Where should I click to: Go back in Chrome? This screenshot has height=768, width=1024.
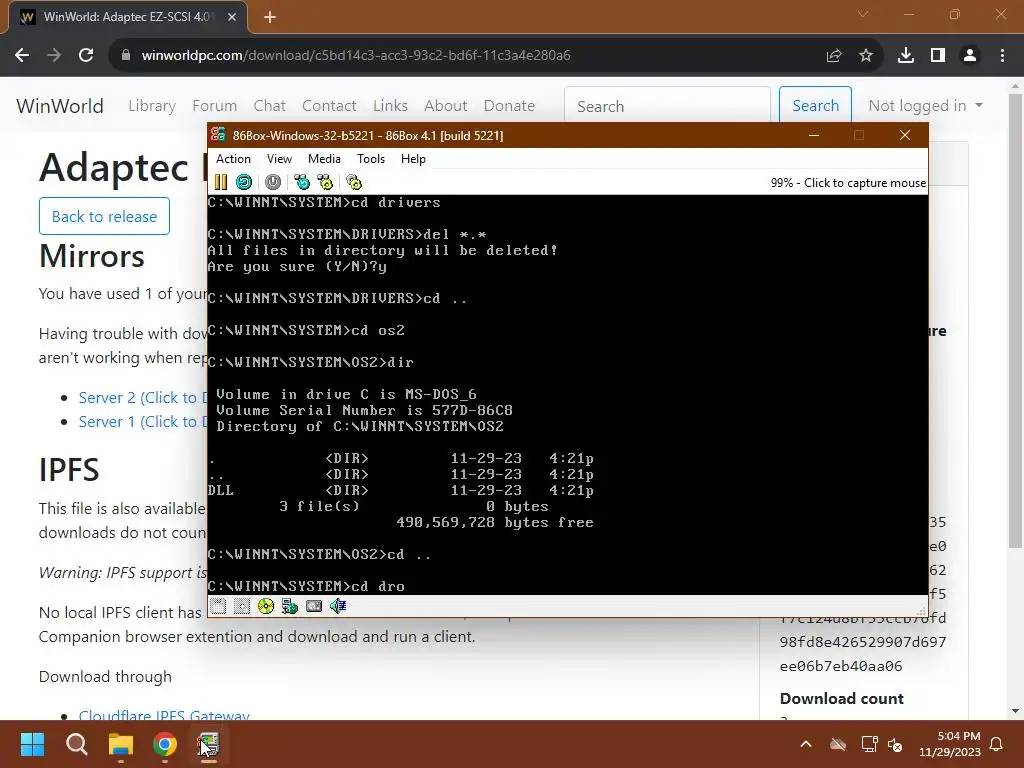pyautogui.click(x=22, y=56)
